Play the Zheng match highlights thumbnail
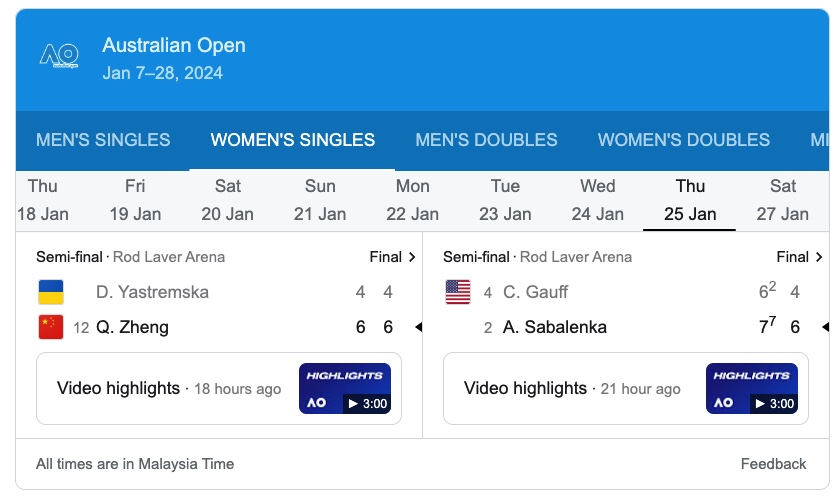The height and width of the screenshot is (504, 835). point(345,388)
